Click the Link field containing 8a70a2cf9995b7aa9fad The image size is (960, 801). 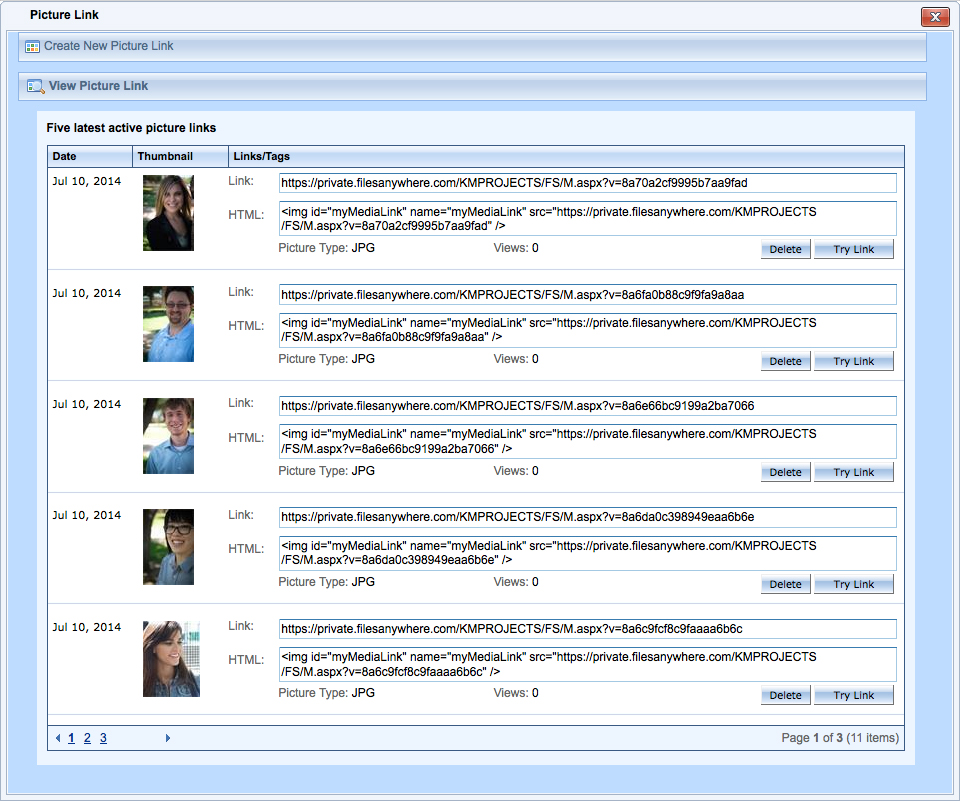(588, 183)
